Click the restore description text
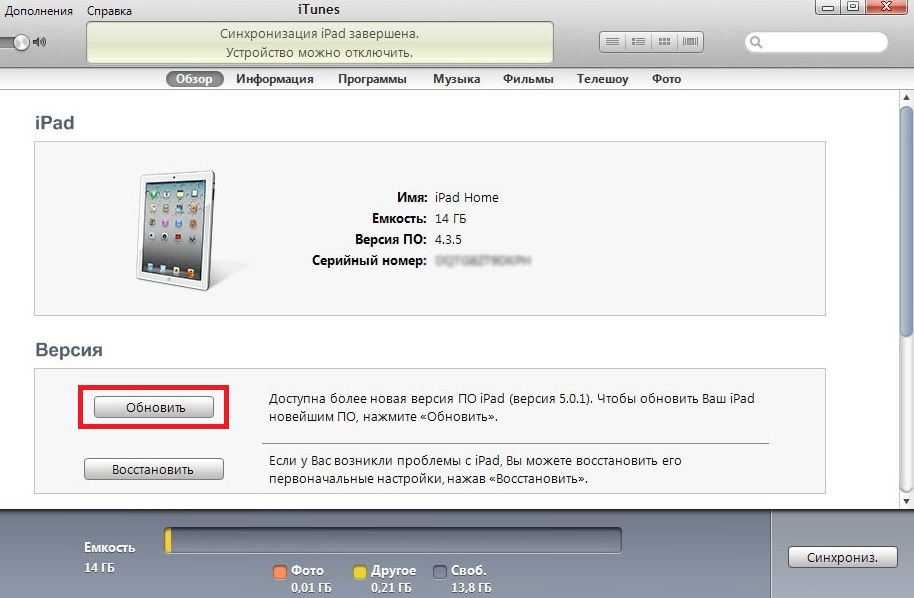Screen dimensions: 914x598 [x=475, y=469]
